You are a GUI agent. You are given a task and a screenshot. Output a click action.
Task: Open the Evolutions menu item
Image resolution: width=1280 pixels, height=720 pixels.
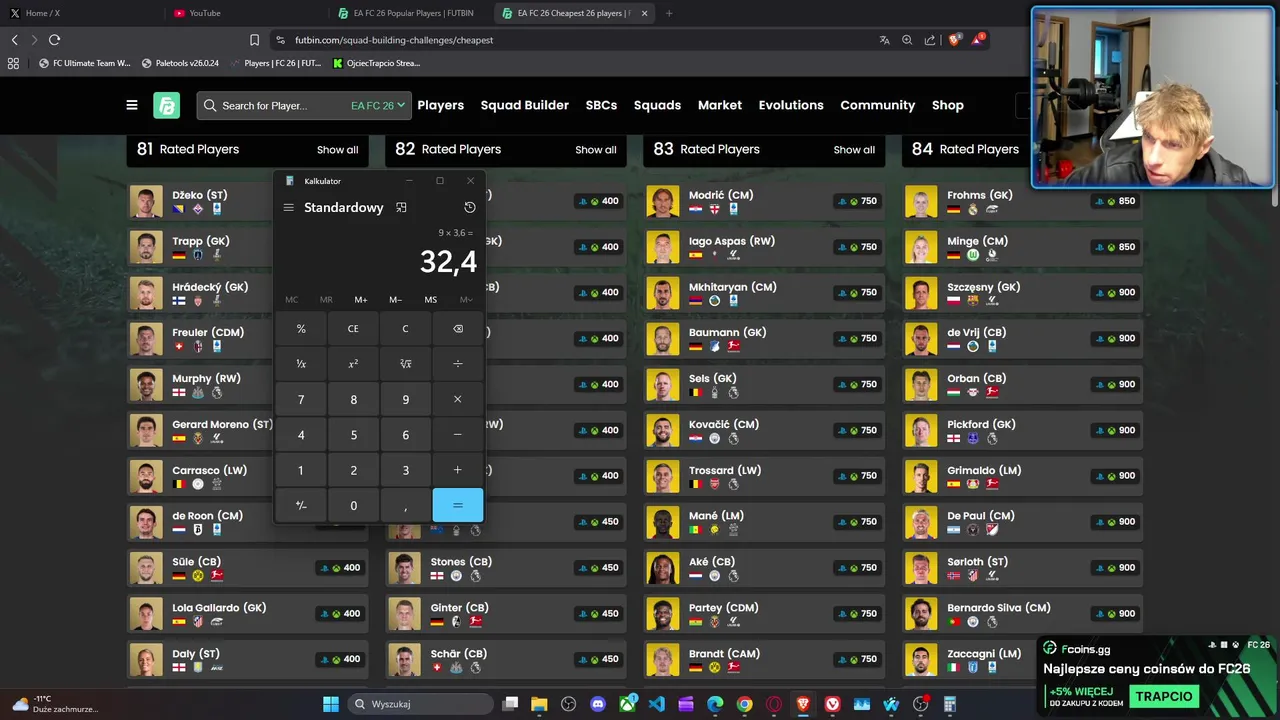point(791,105)
